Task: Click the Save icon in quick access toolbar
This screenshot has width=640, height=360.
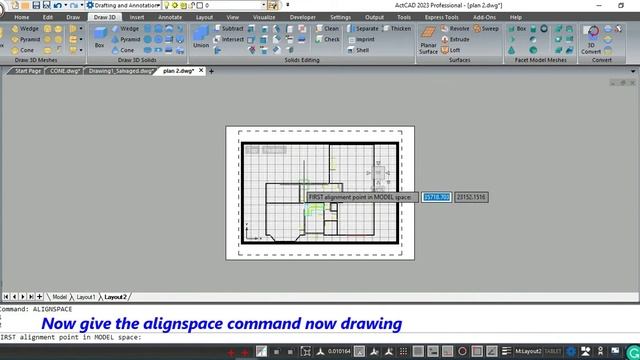Action: pyautogui.click(x=36, y=5)
